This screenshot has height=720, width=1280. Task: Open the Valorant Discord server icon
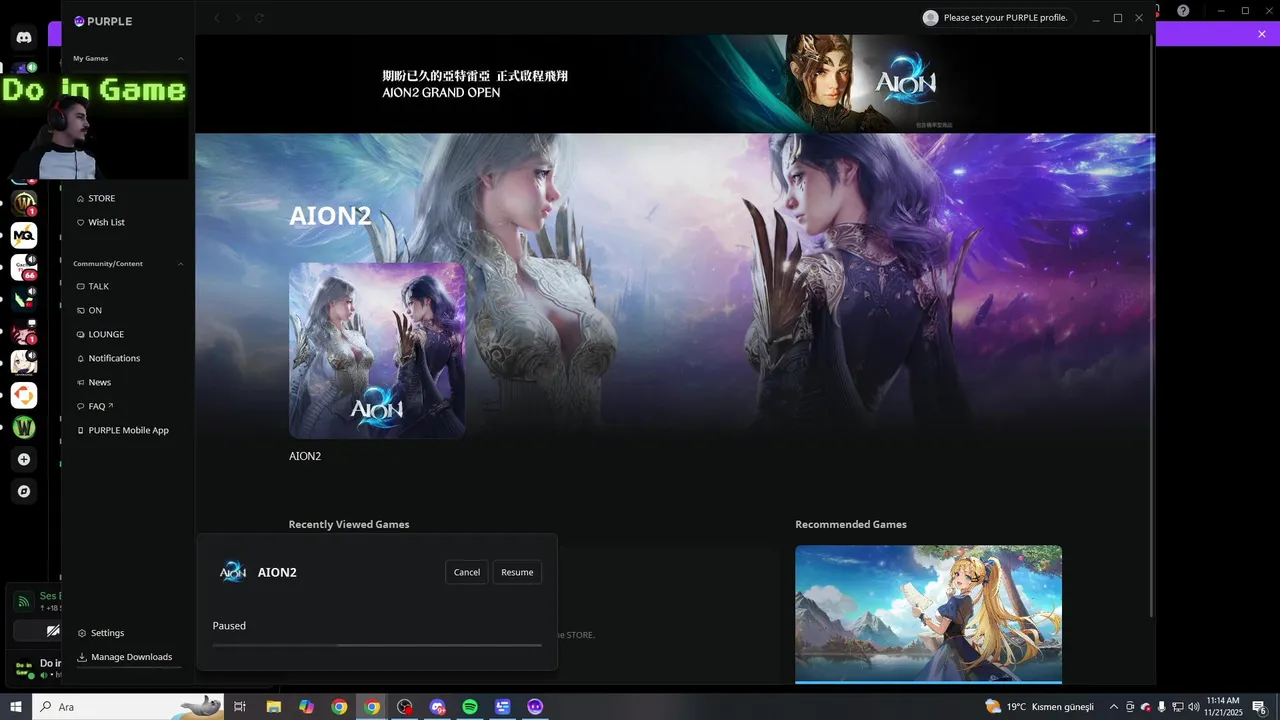24,299
